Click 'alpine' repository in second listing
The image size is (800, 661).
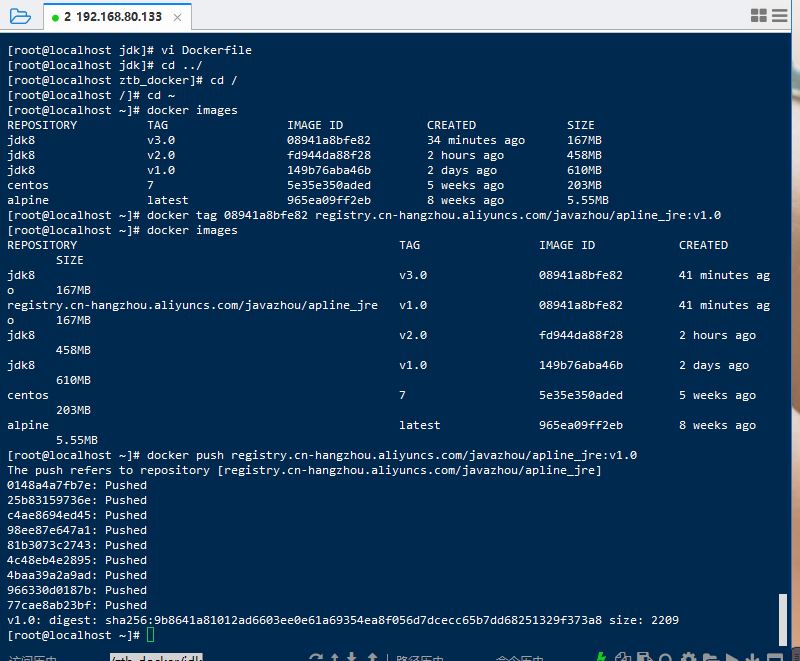[28, 425]
